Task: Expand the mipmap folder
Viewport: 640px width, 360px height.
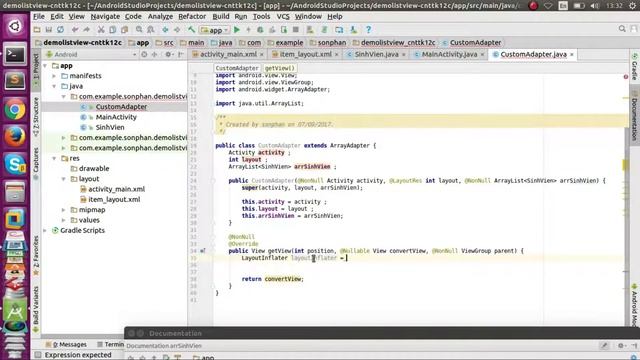Action: pos(64,210)
